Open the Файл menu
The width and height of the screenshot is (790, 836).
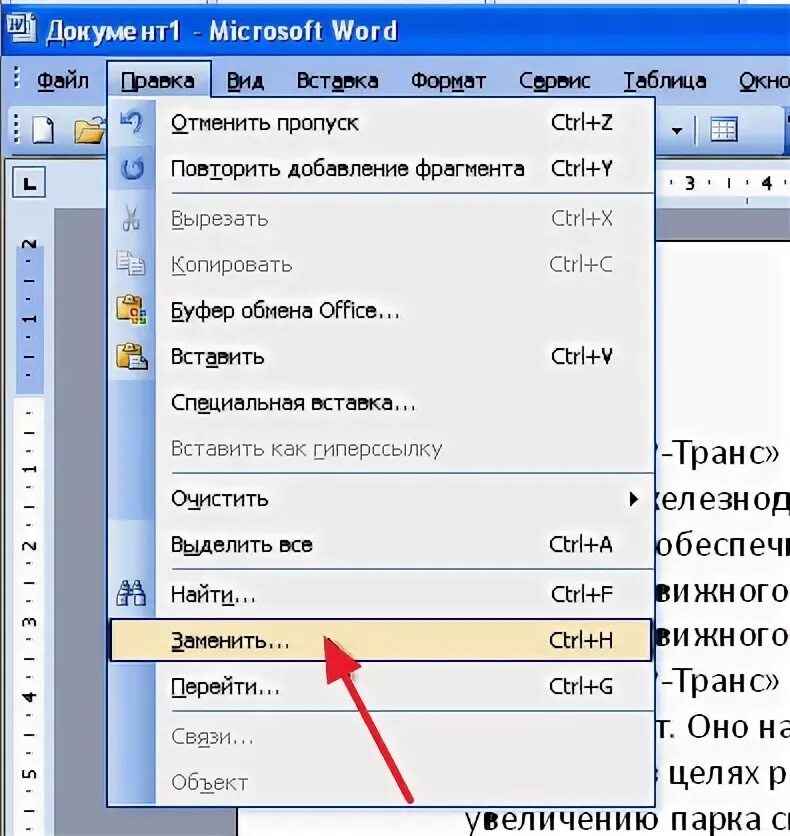point(63,81)
